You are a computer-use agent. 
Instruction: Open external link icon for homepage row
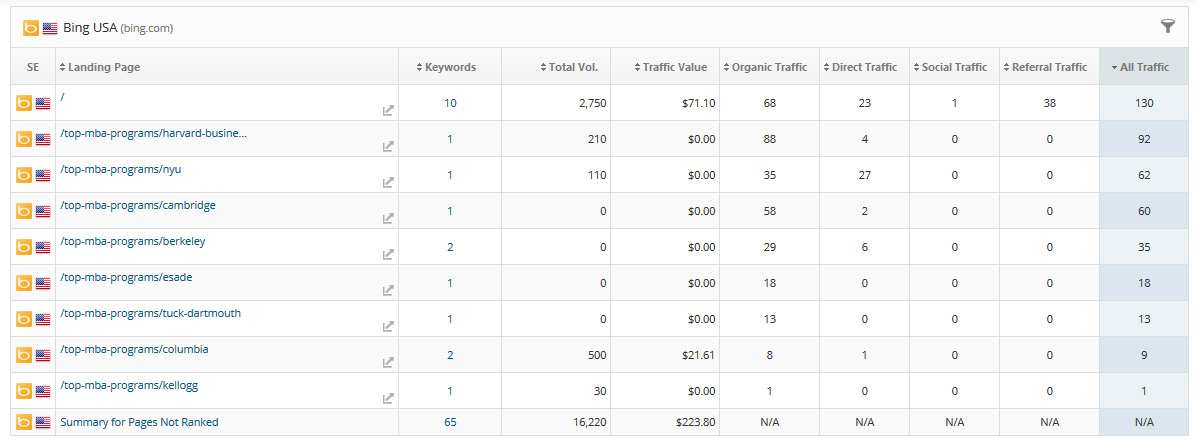tap(388, 111)
